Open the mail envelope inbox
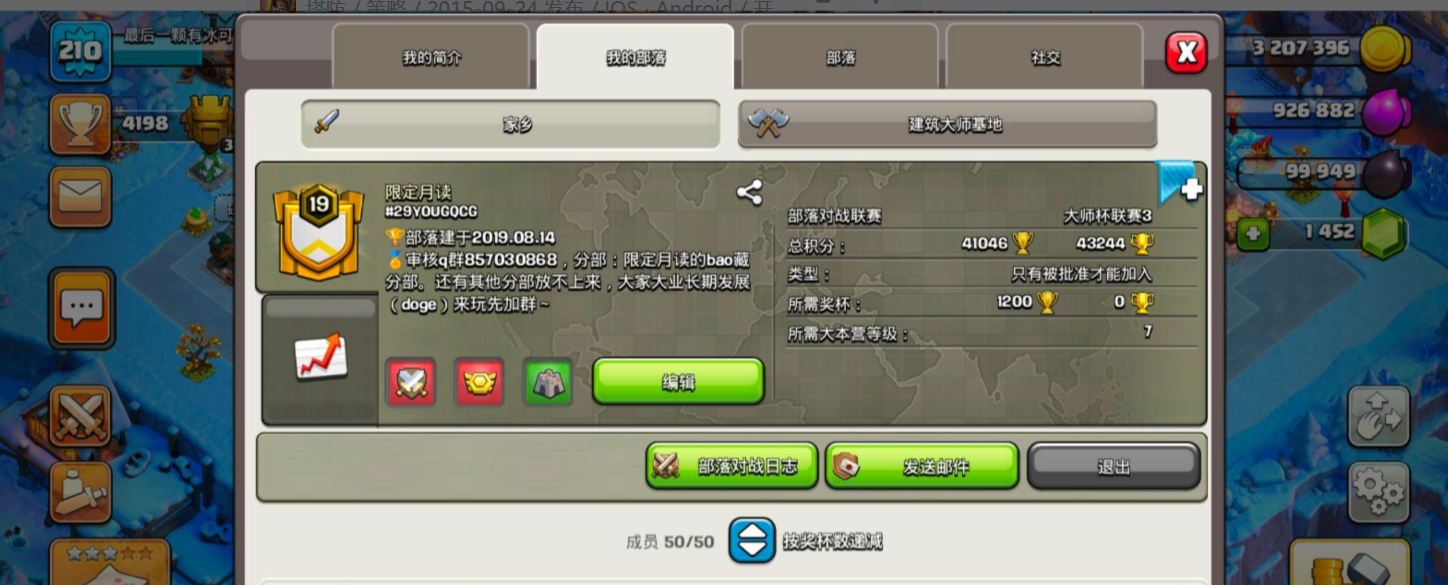The width and height of the screenshot is (1448, 585). pos(81,196)
